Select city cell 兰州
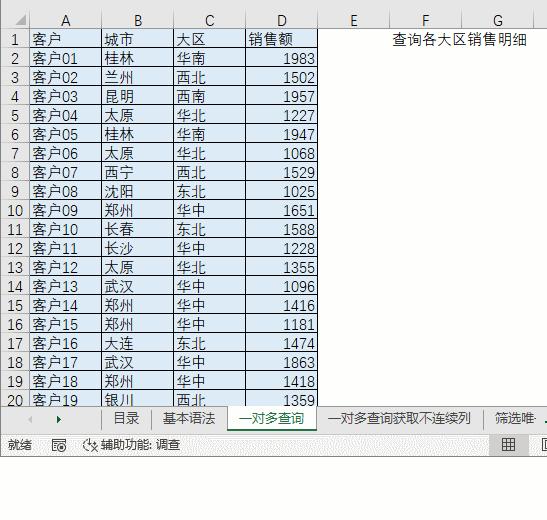This screenshot has height=520, width=547. (x=138, y=77)
